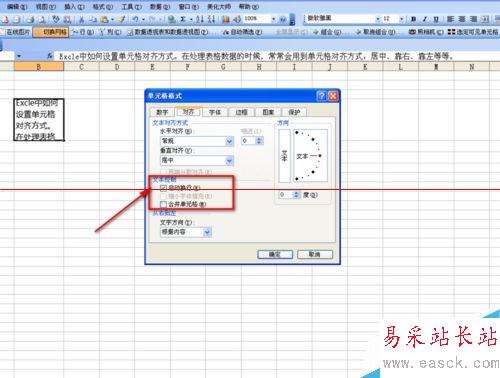
Task: Click the Underline formatting icon
Action: 436,19
